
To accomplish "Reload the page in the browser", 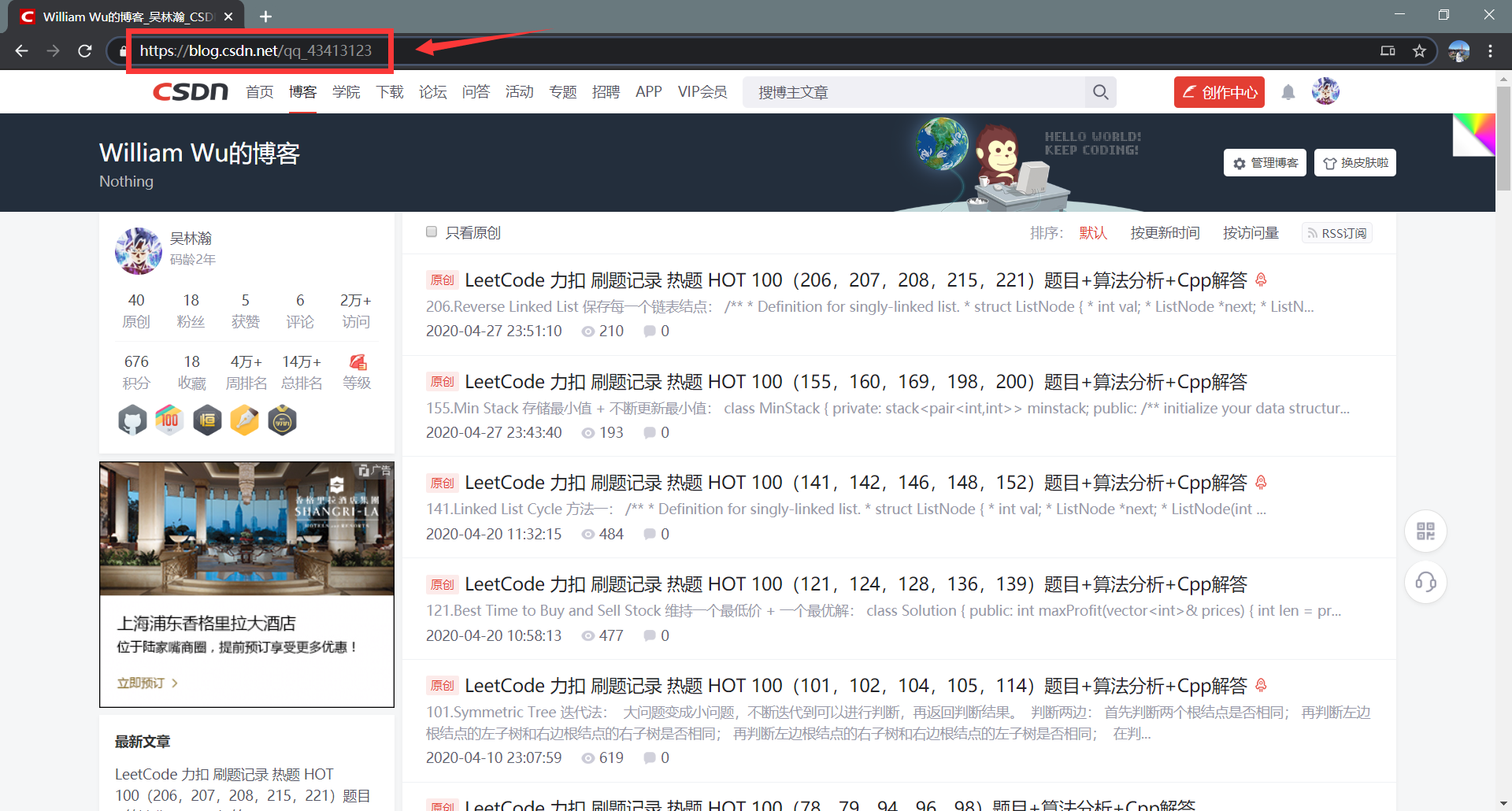I will click(x=85, y=51).
